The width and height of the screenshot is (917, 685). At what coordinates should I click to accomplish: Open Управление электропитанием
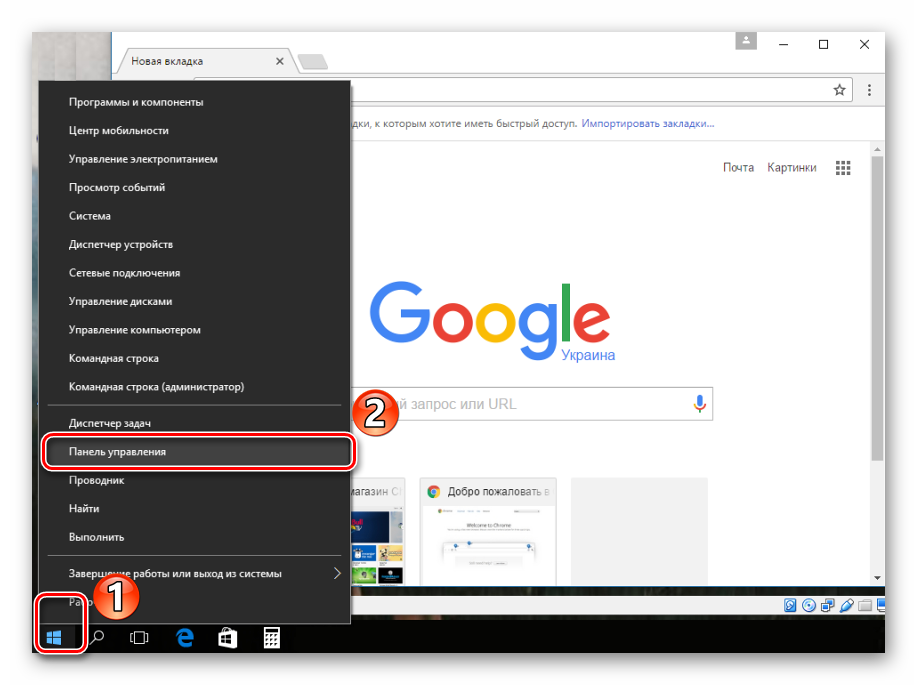pyautogui.click(x=195, y=159)
